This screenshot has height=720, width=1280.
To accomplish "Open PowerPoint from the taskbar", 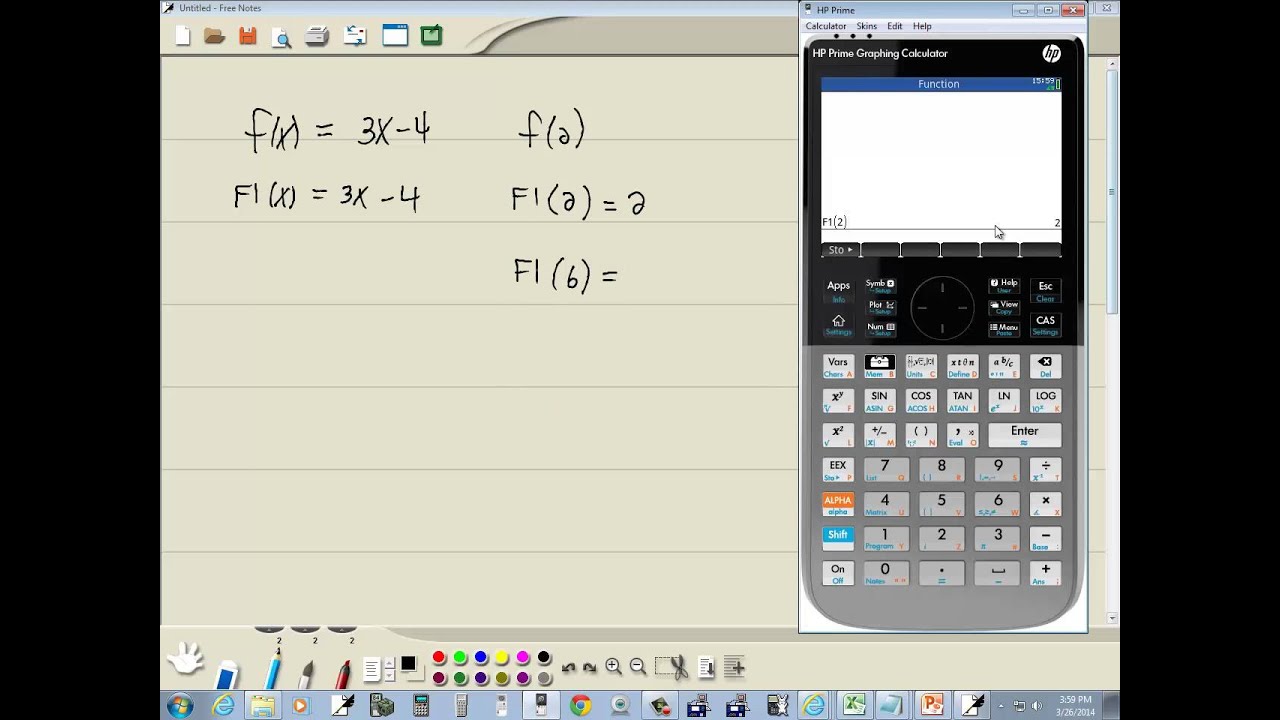I will 932,706.
